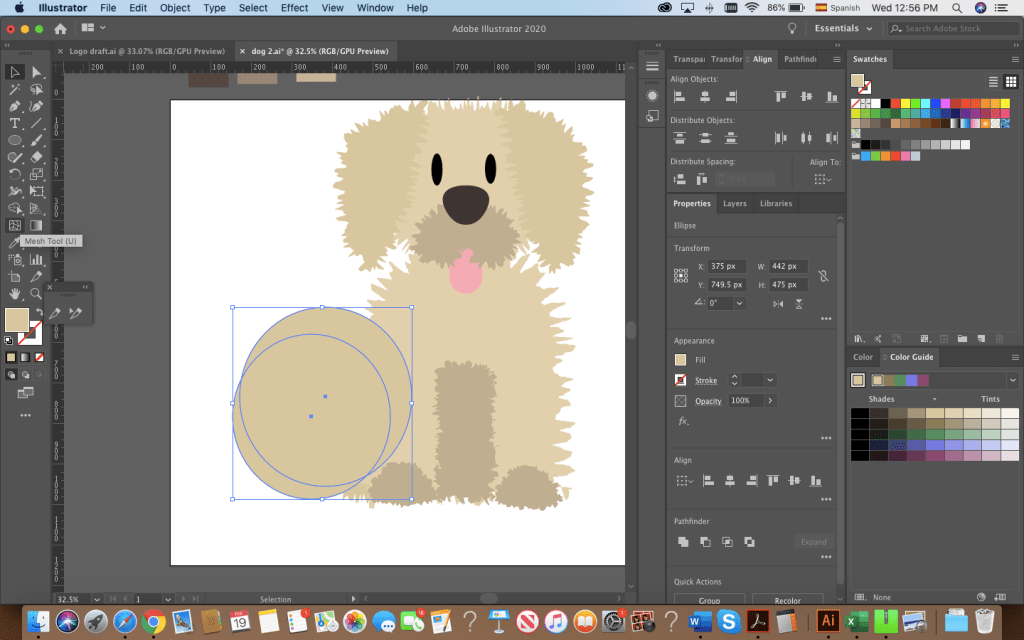Image resolution: width=1024 pixels, height=640 pixels.
Task: Select the Direct Selection tool
Action: click(x=37, y=72)
